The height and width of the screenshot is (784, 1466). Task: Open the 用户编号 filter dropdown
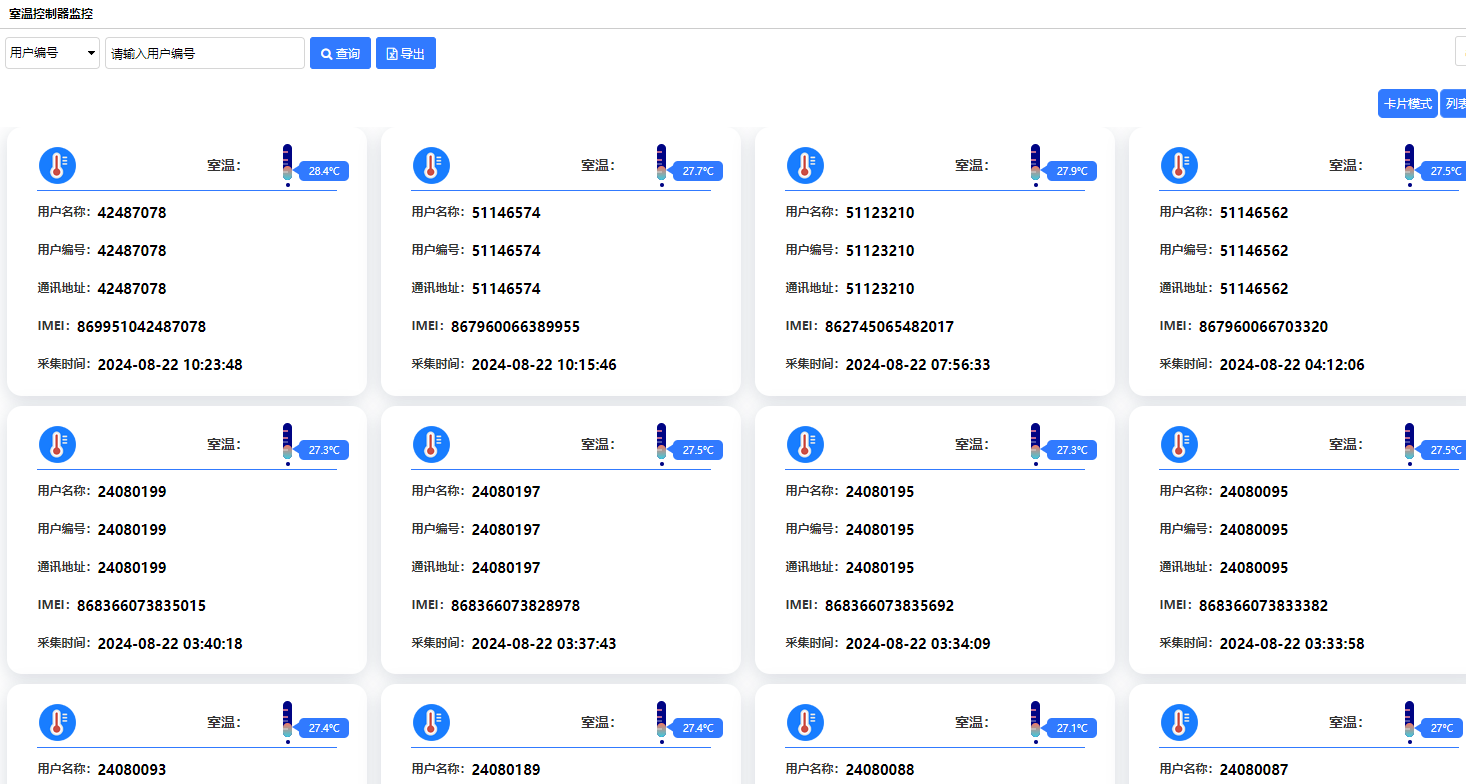[x=52, y=53]
